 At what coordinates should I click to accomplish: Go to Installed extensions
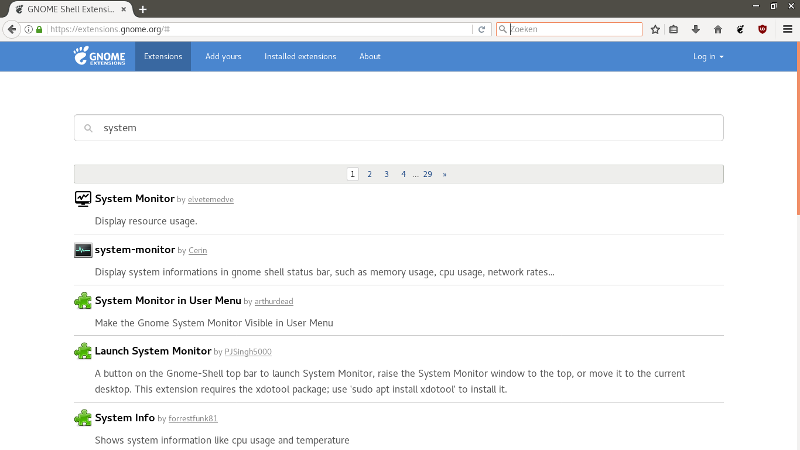click(300, 56)
